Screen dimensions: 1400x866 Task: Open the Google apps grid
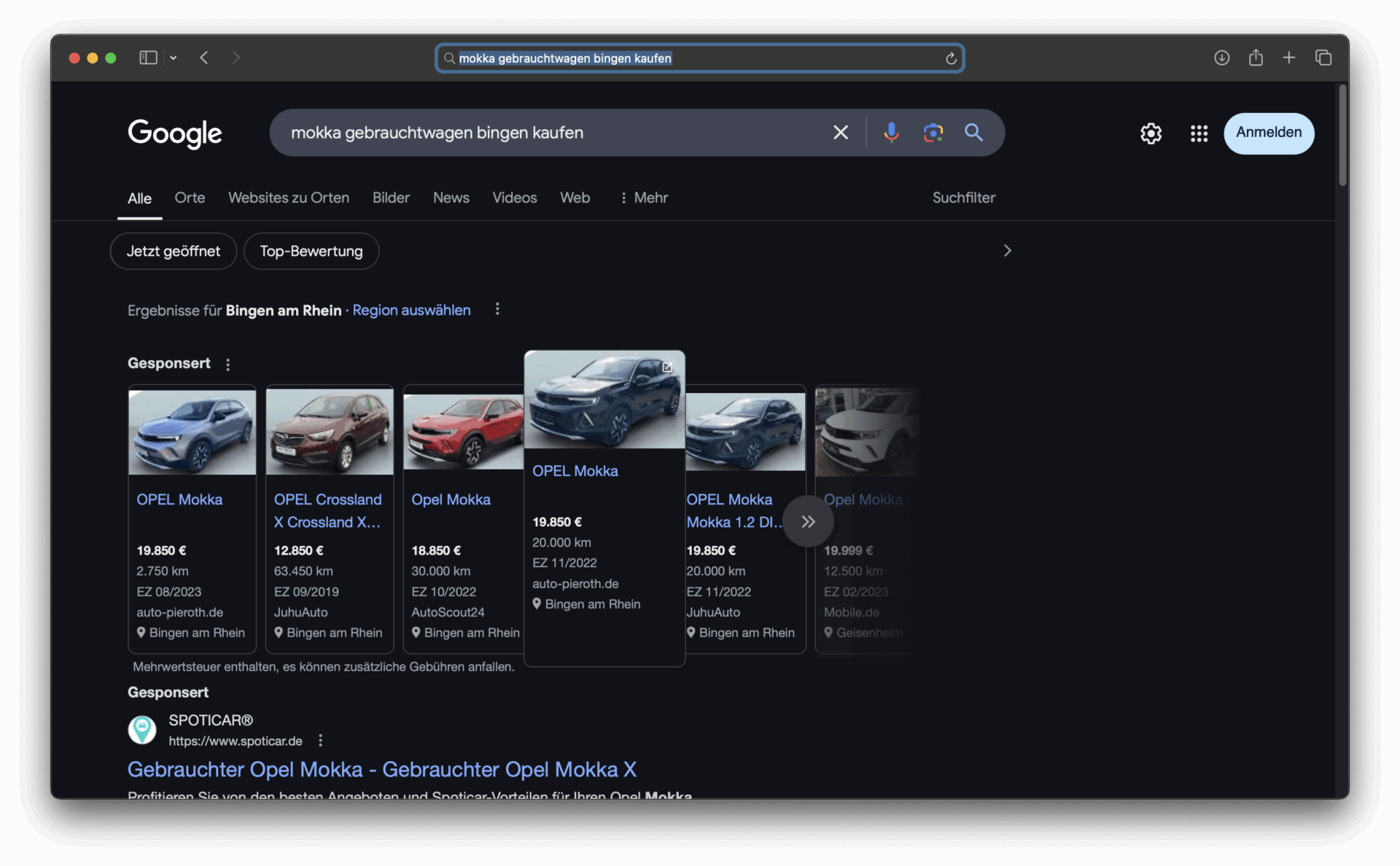[1198, 133]
